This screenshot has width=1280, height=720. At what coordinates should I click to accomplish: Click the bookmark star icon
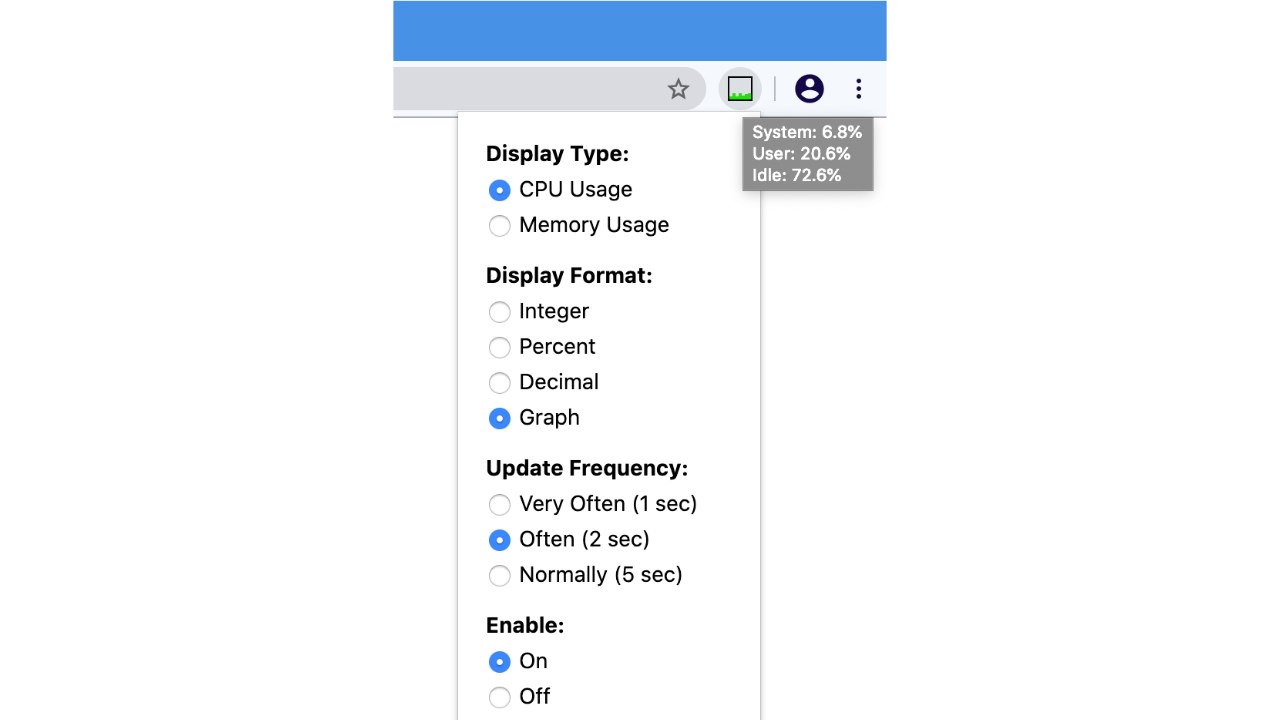(x=678, y=89)
